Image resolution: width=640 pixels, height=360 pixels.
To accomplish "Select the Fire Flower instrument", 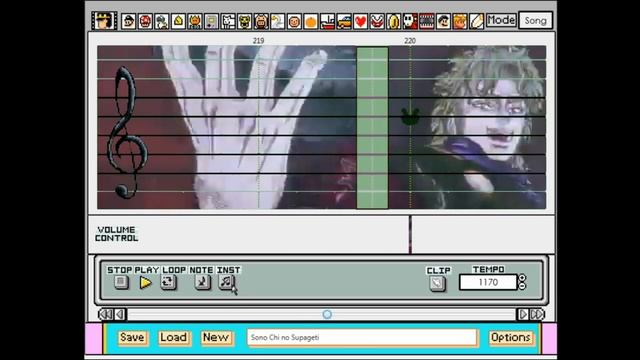I will point(195,21).
